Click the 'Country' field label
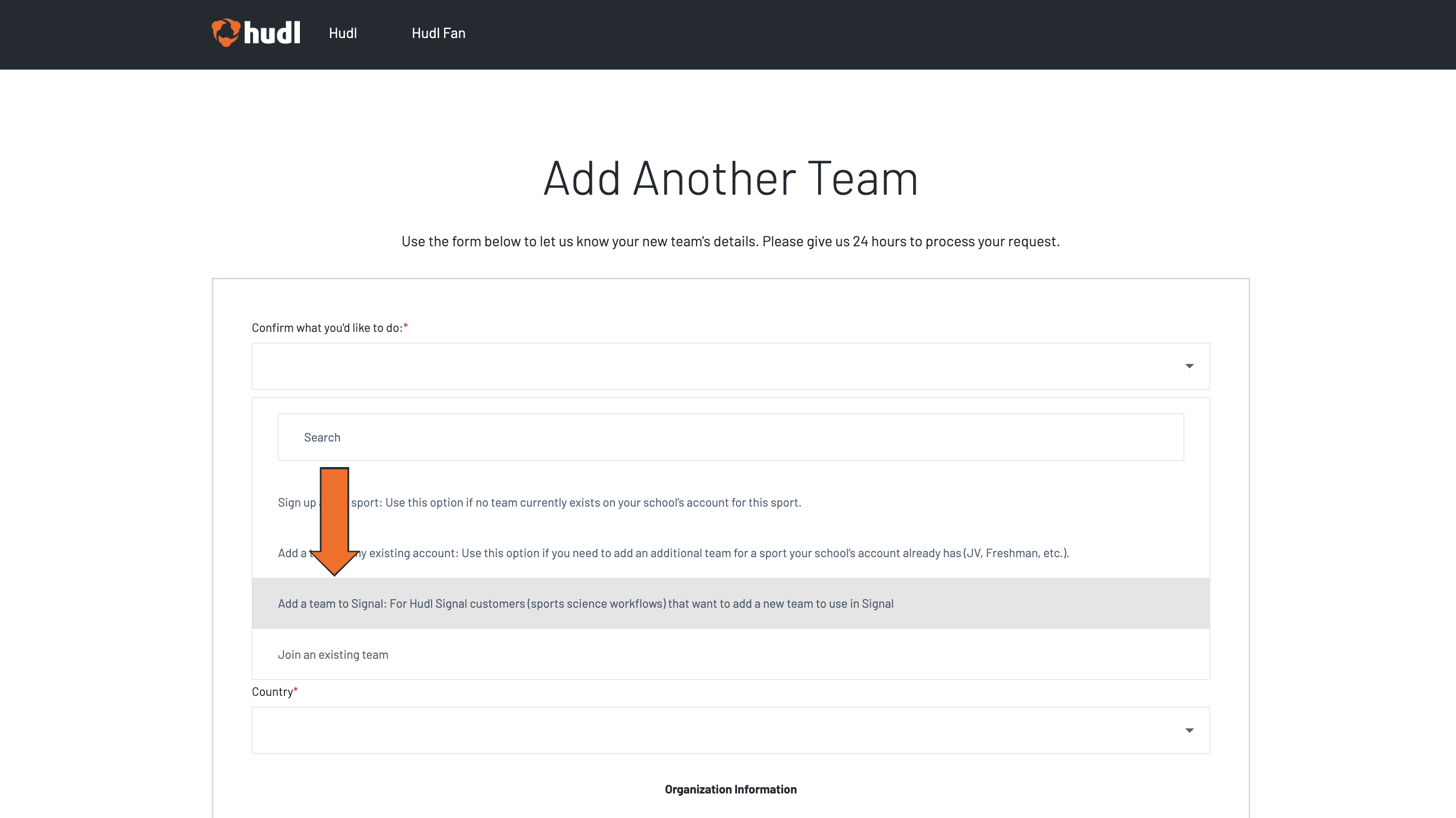The height and width of the screenshot is (818, 1456). tap(275, 691)
